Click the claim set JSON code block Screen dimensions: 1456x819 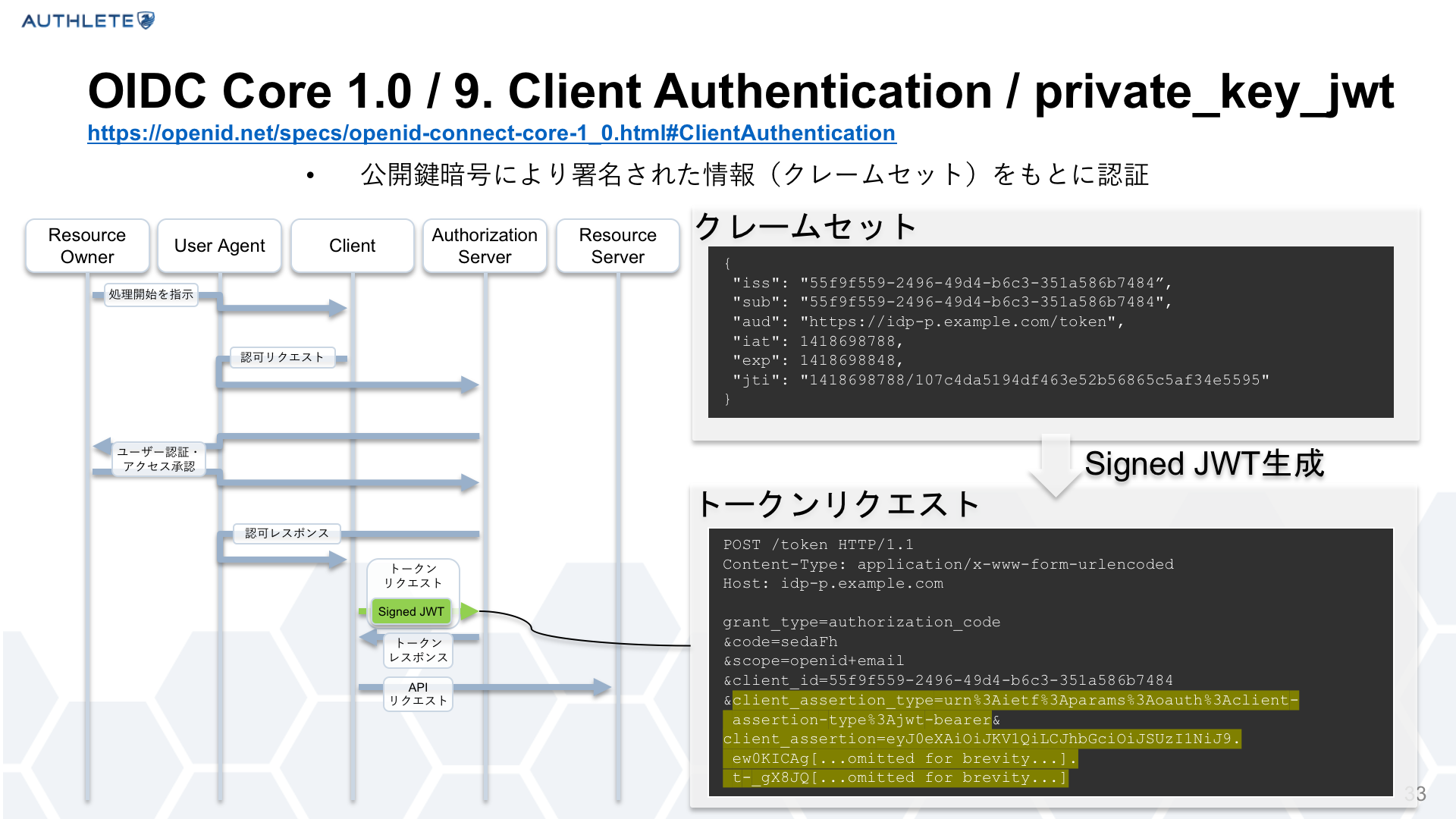1050,331
